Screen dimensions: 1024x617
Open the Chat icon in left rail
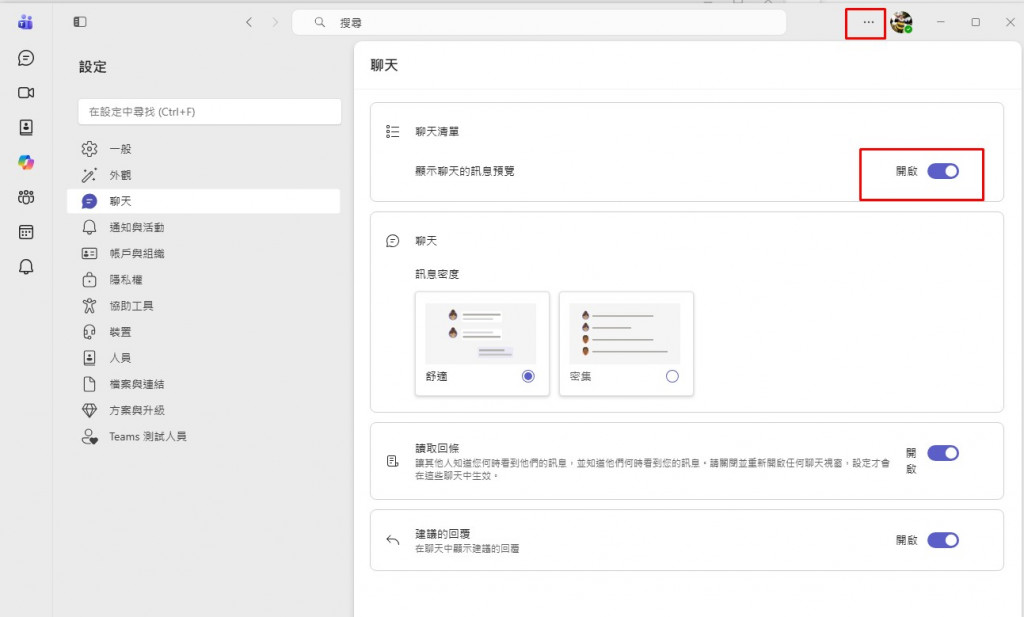point(26,58)
